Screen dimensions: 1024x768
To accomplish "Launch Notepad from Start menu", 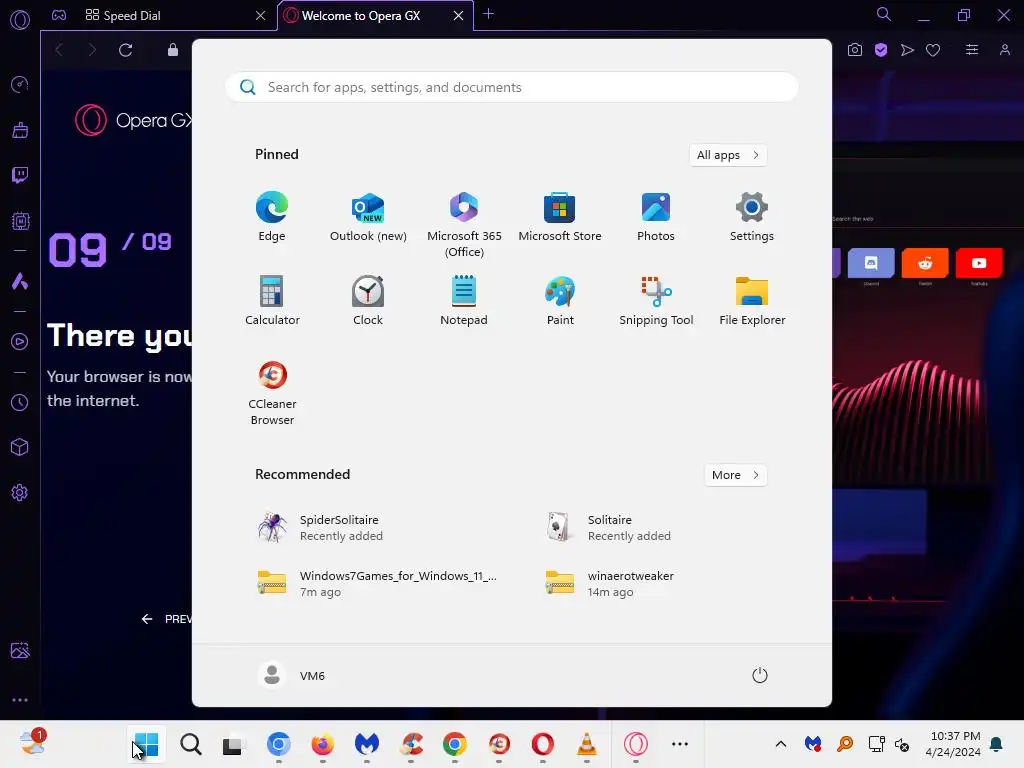I will point(464,300).
